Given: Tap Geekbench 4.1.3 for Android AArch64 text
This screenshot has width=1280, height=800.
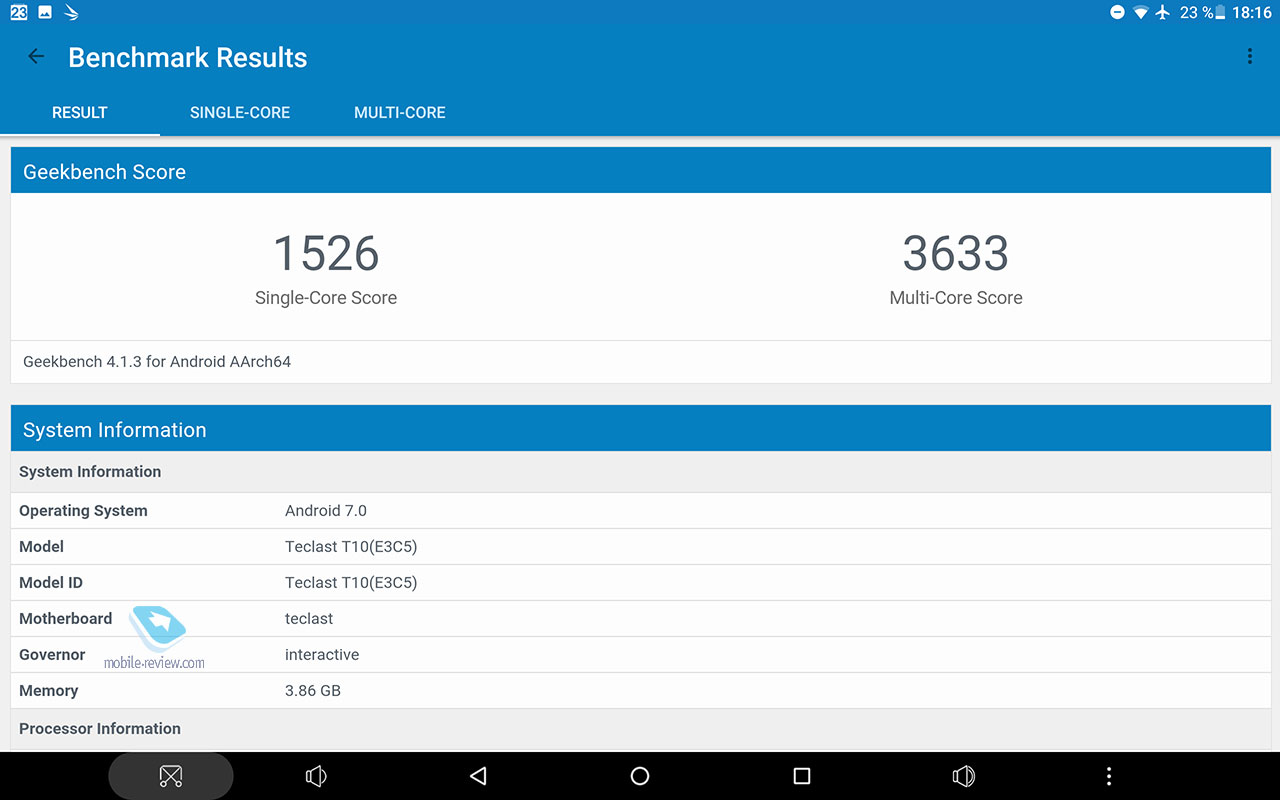Looking at the screenshot, I should [x=157, y=362].
